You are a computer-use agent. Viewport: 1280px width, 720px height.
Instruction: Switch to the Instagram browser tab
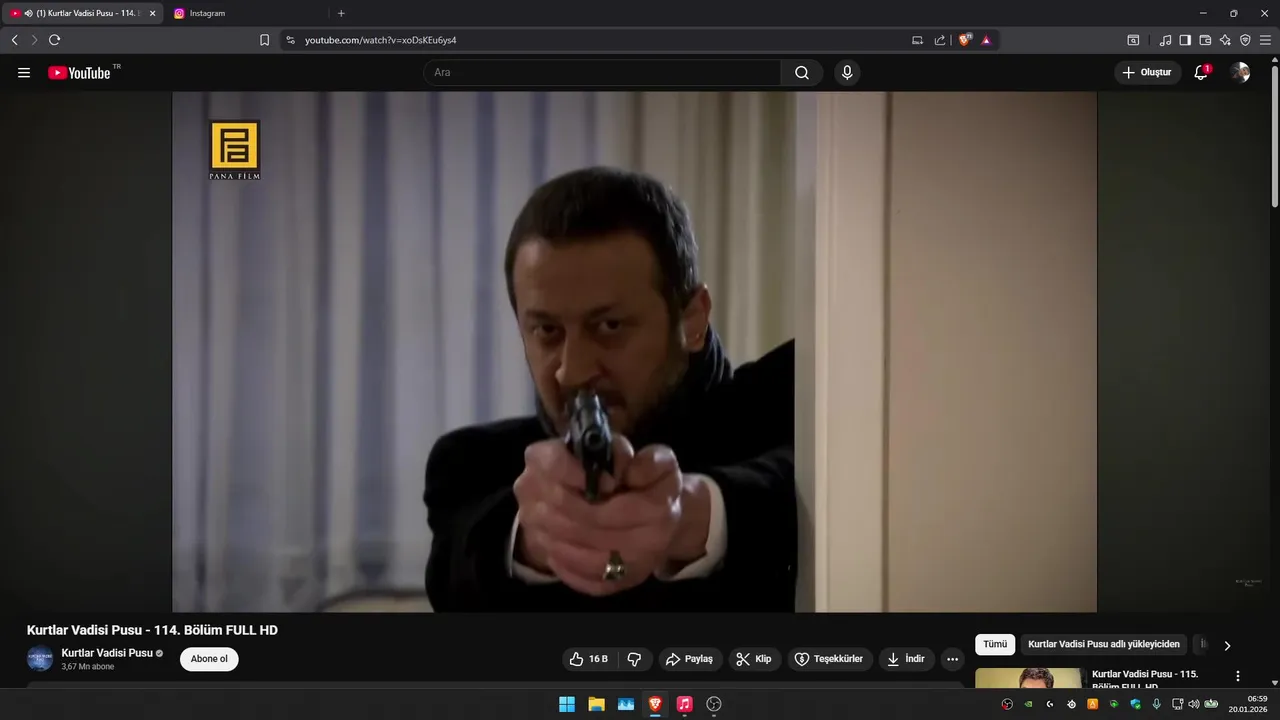(x=245, y=13)
